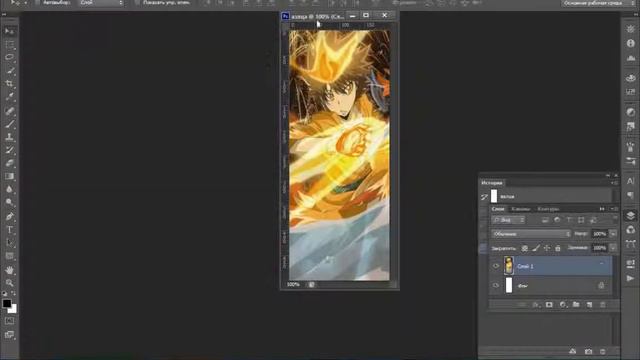Screen dimensions: 640x360
Task: Create new document from current History state
Action: click(573, 351)
